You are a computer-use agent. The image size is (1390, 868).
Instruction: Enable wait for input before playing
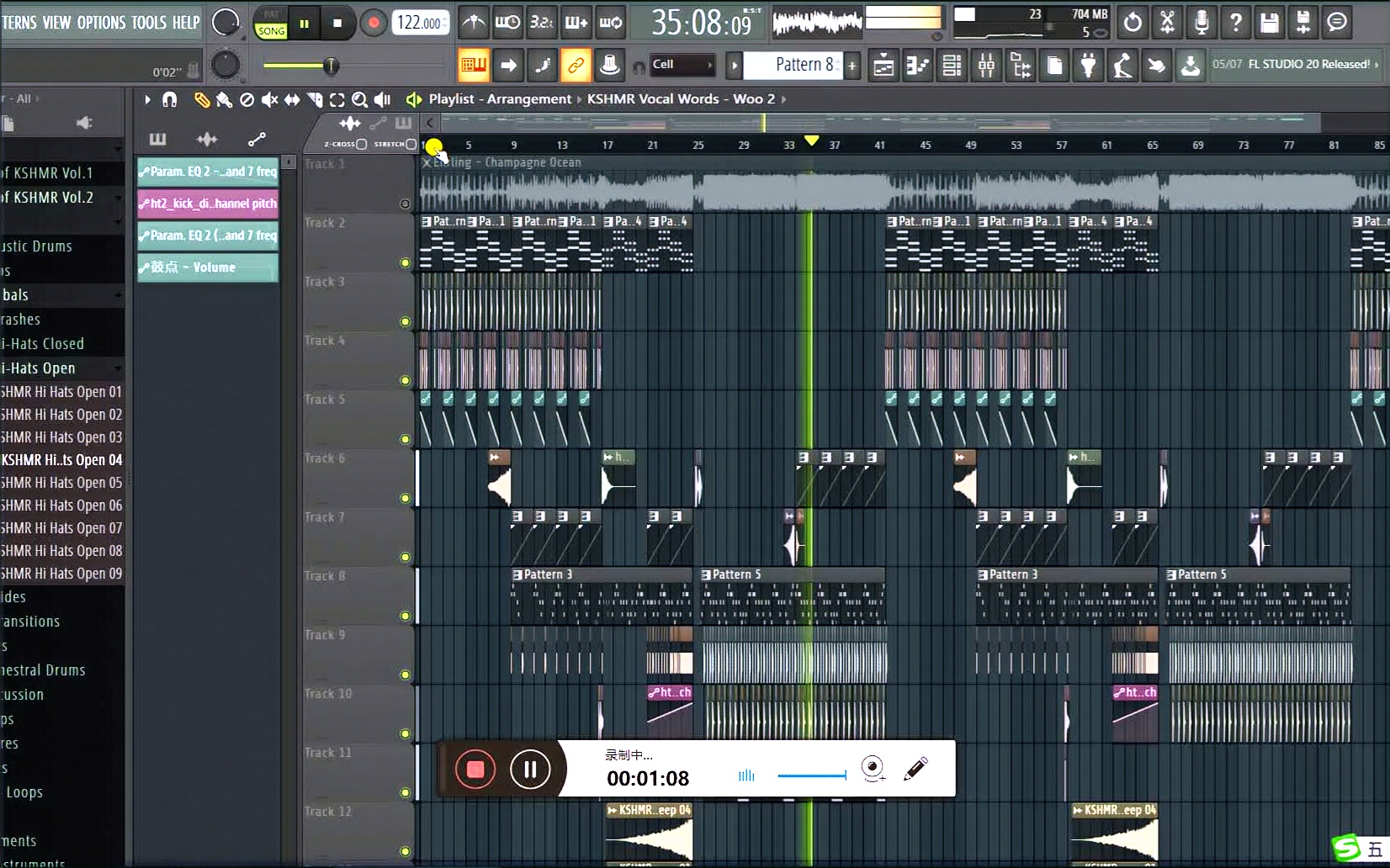(507, 23)
